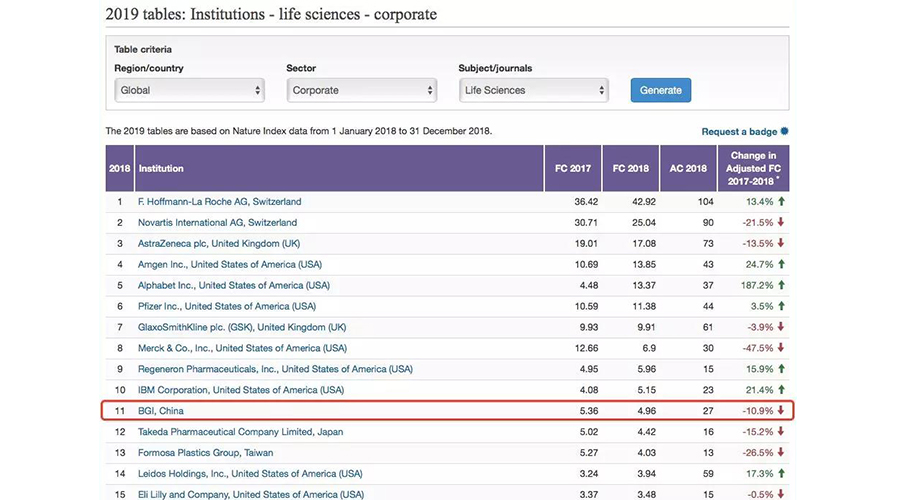The image size is (900, 500).
Task: Sort by the 2018 rank column header
Action: click(x=119, y=168)
